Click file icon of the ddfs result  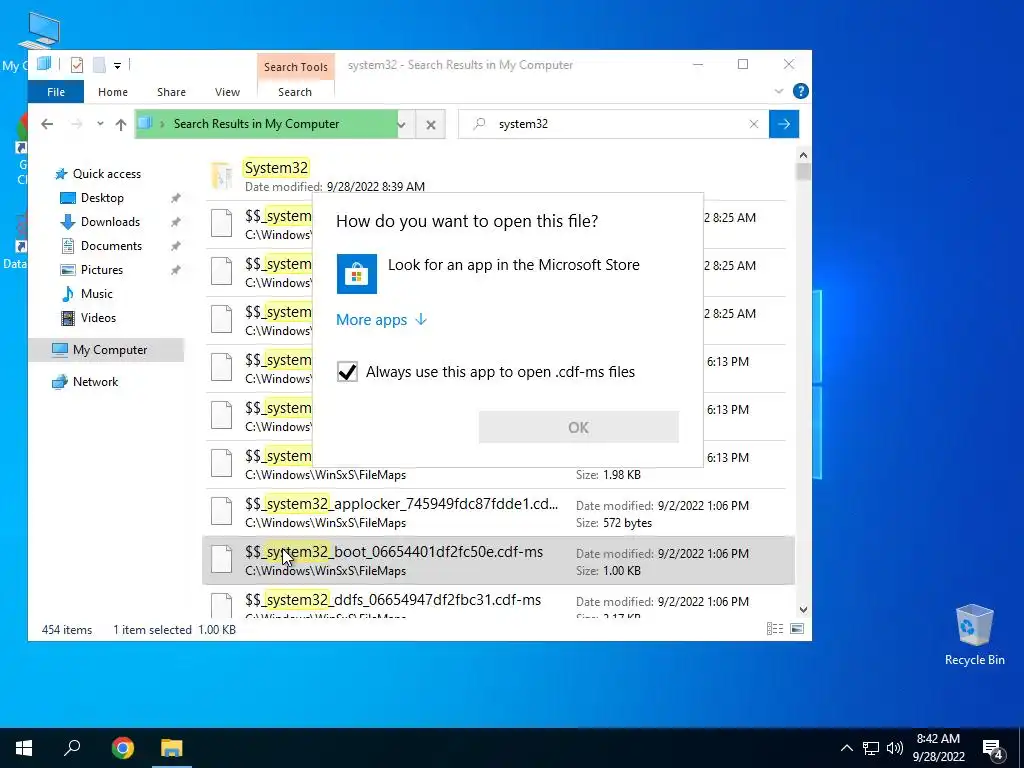point(221,605)
